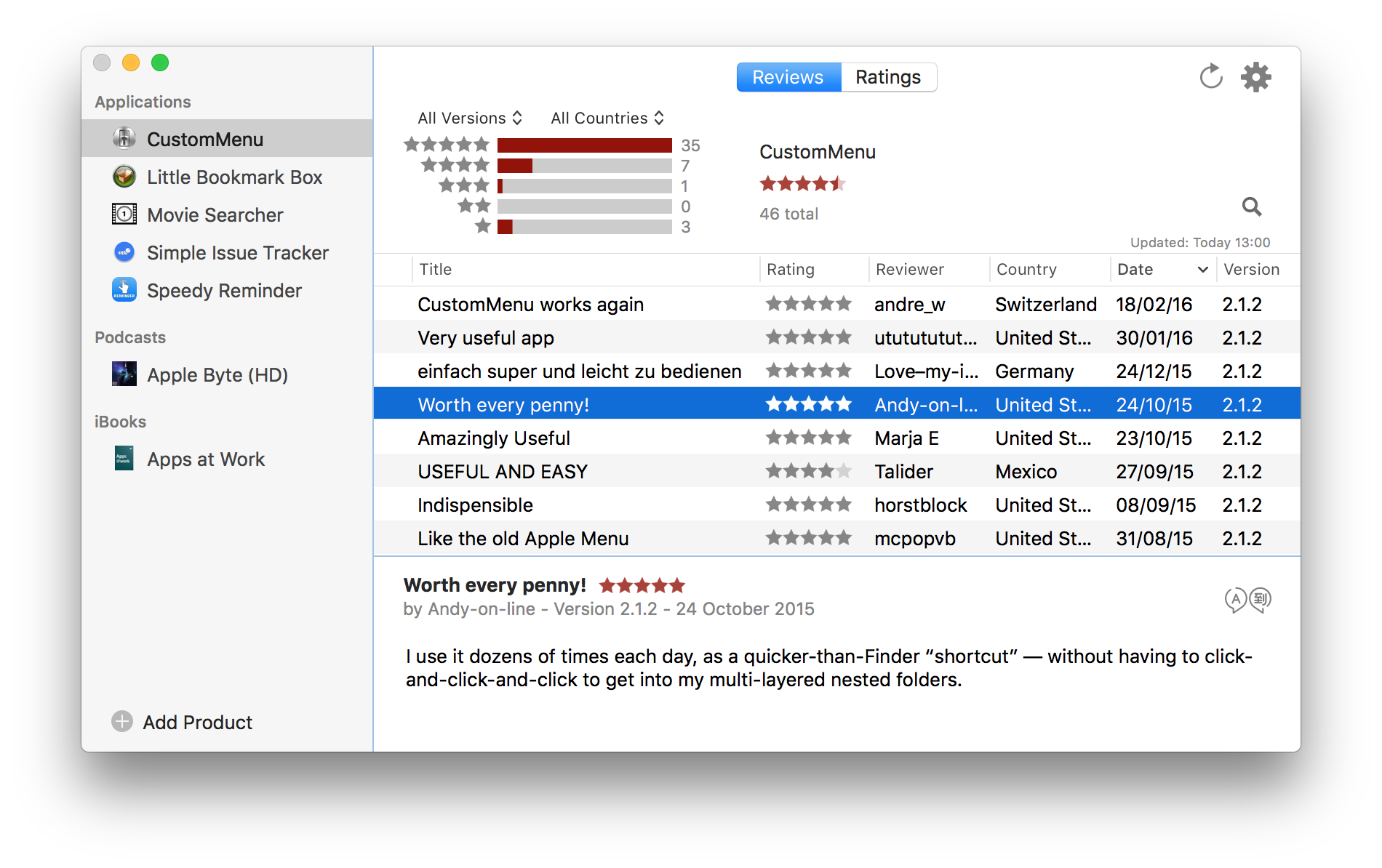The image size is (1382, 868).
Task: Open the All Versions dropdown
Action: click(470, 118)
